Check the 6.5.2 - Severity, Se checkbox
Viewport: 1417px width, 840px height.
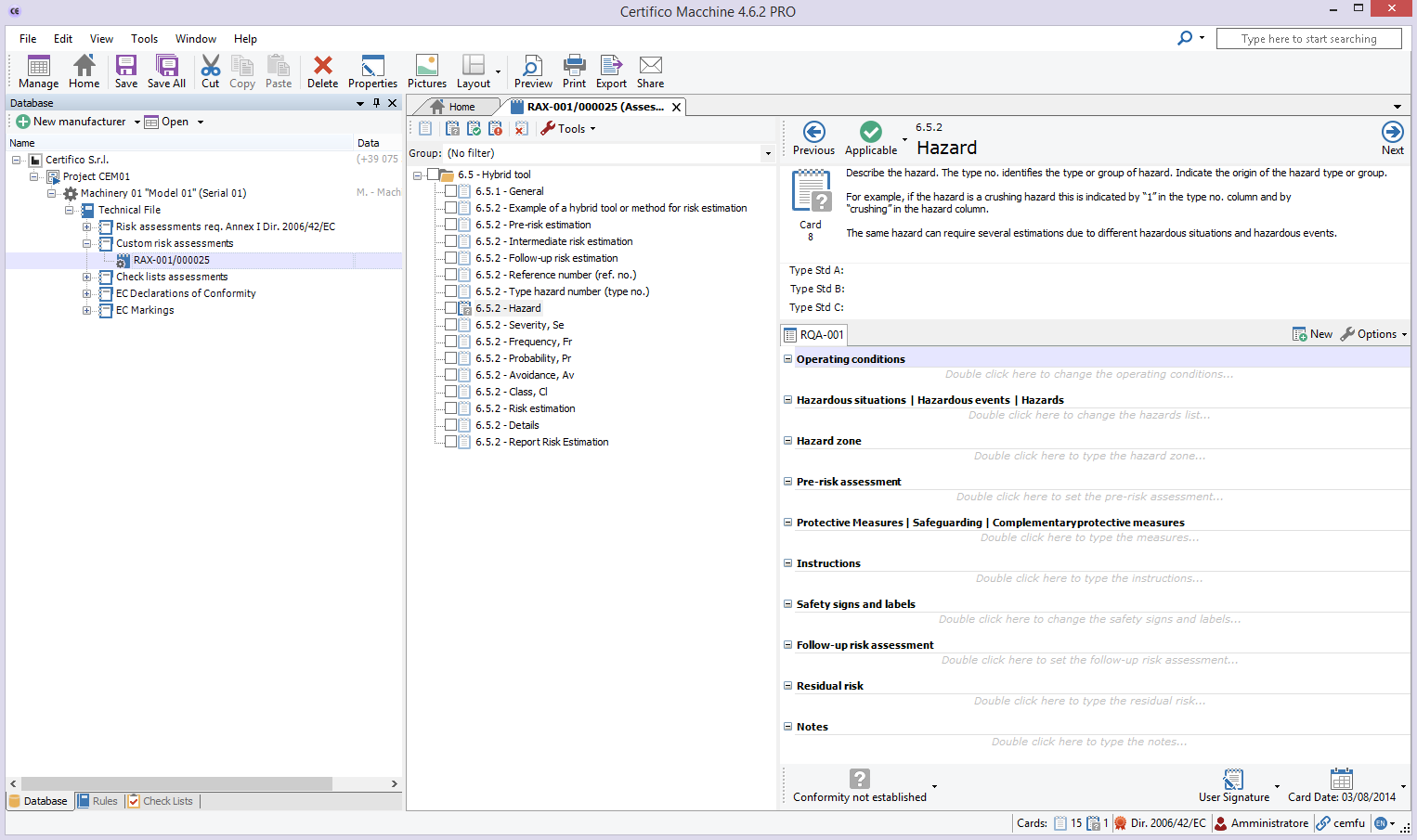450,325
